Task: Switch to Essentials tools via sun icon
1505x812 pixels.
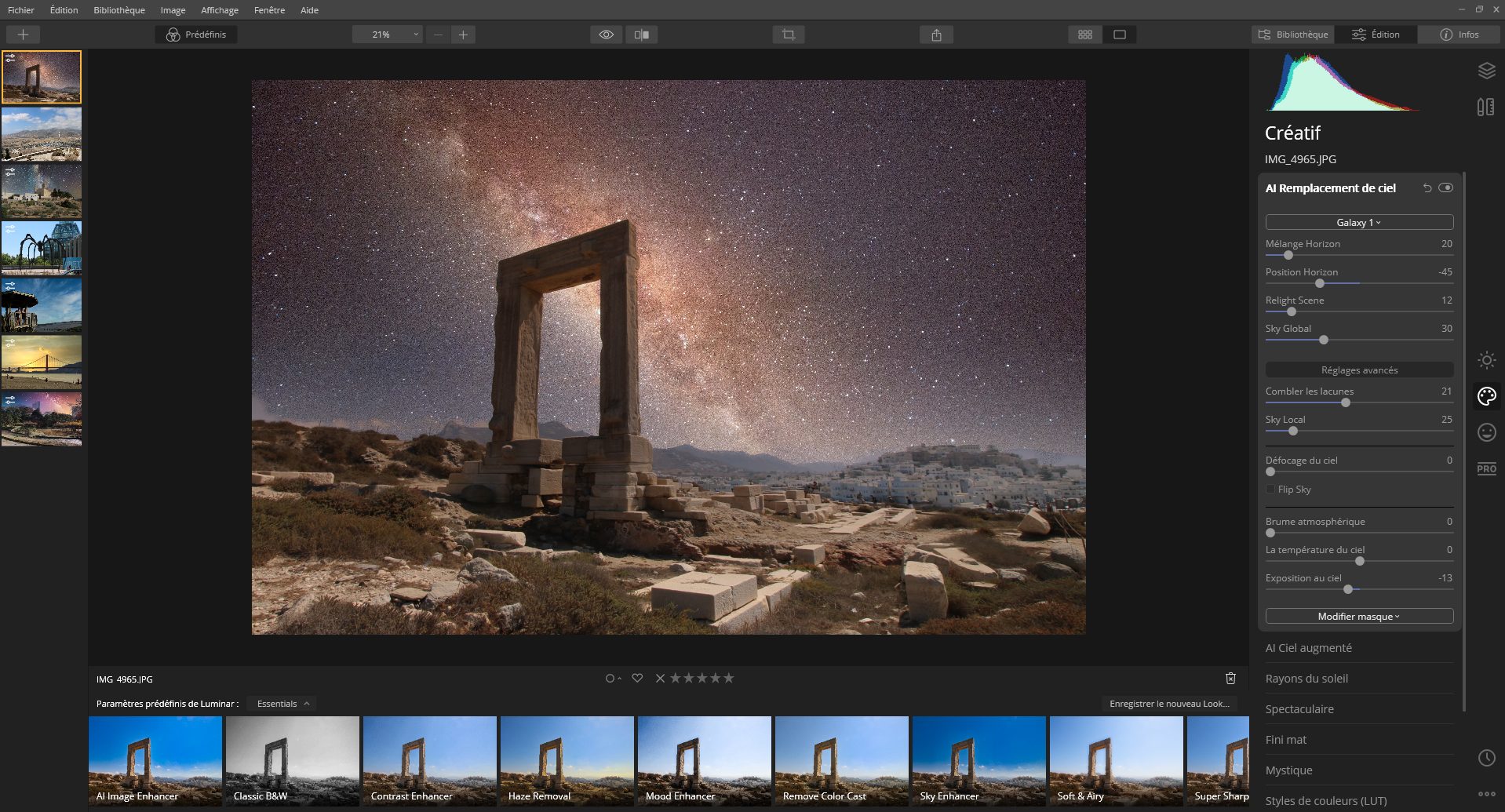Action: (x=1486, y=360)
